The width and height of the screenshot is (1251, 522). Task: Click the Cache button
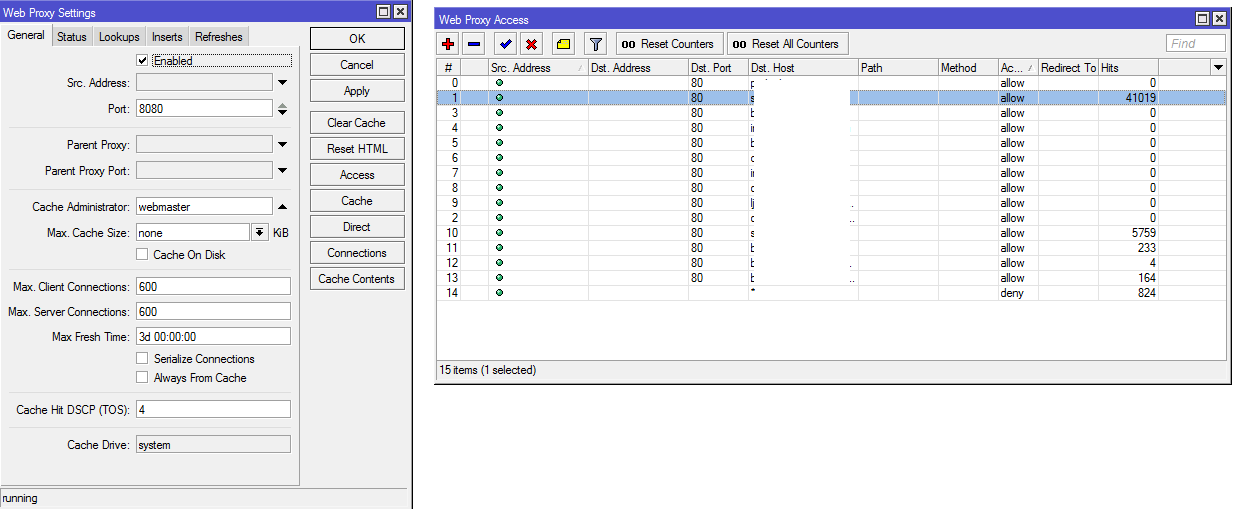357,201
